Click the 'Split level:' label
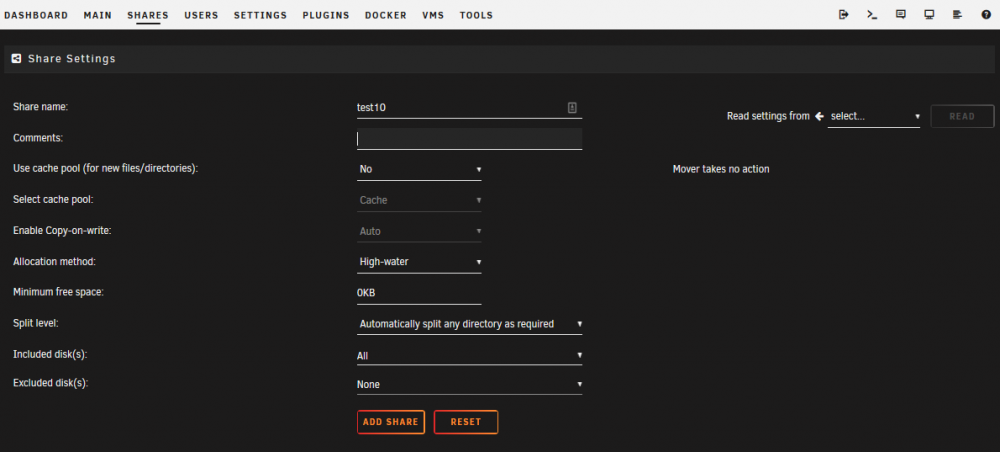 tap(36, 323)
